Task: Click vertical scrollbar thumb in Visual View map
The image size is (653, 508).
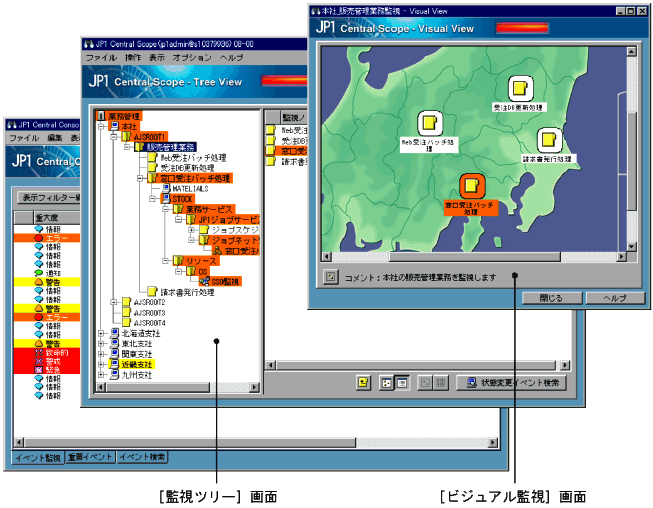Action: [x=631, y=160]
